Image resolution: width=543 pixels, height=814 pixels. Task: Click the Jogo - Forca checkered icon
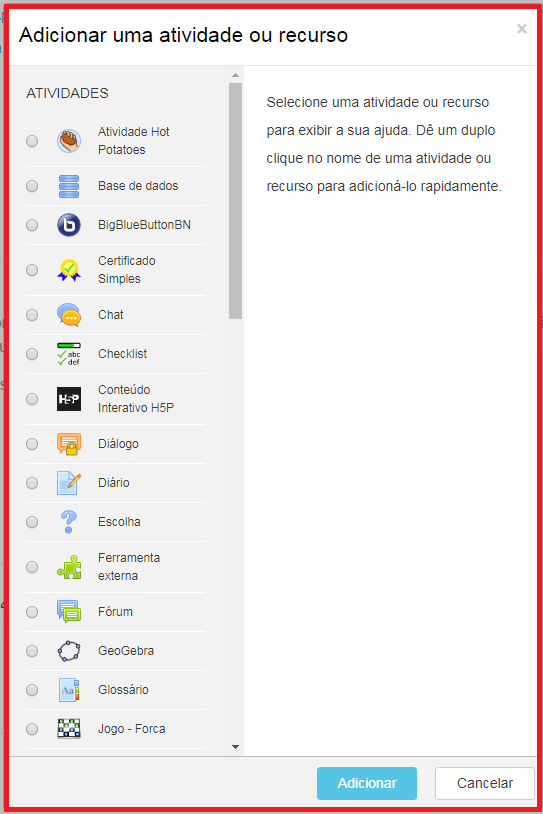[x=69, y=729]
